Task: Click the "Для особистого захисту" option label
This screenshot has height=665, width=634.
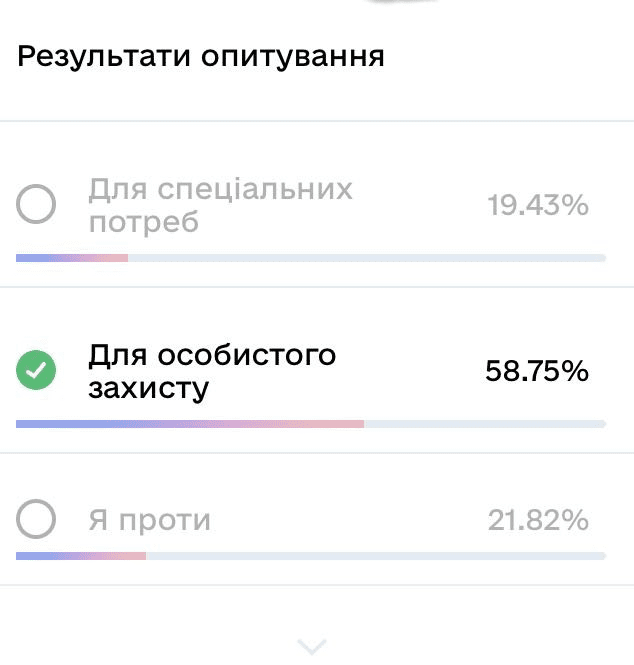Action: point(212,372)
